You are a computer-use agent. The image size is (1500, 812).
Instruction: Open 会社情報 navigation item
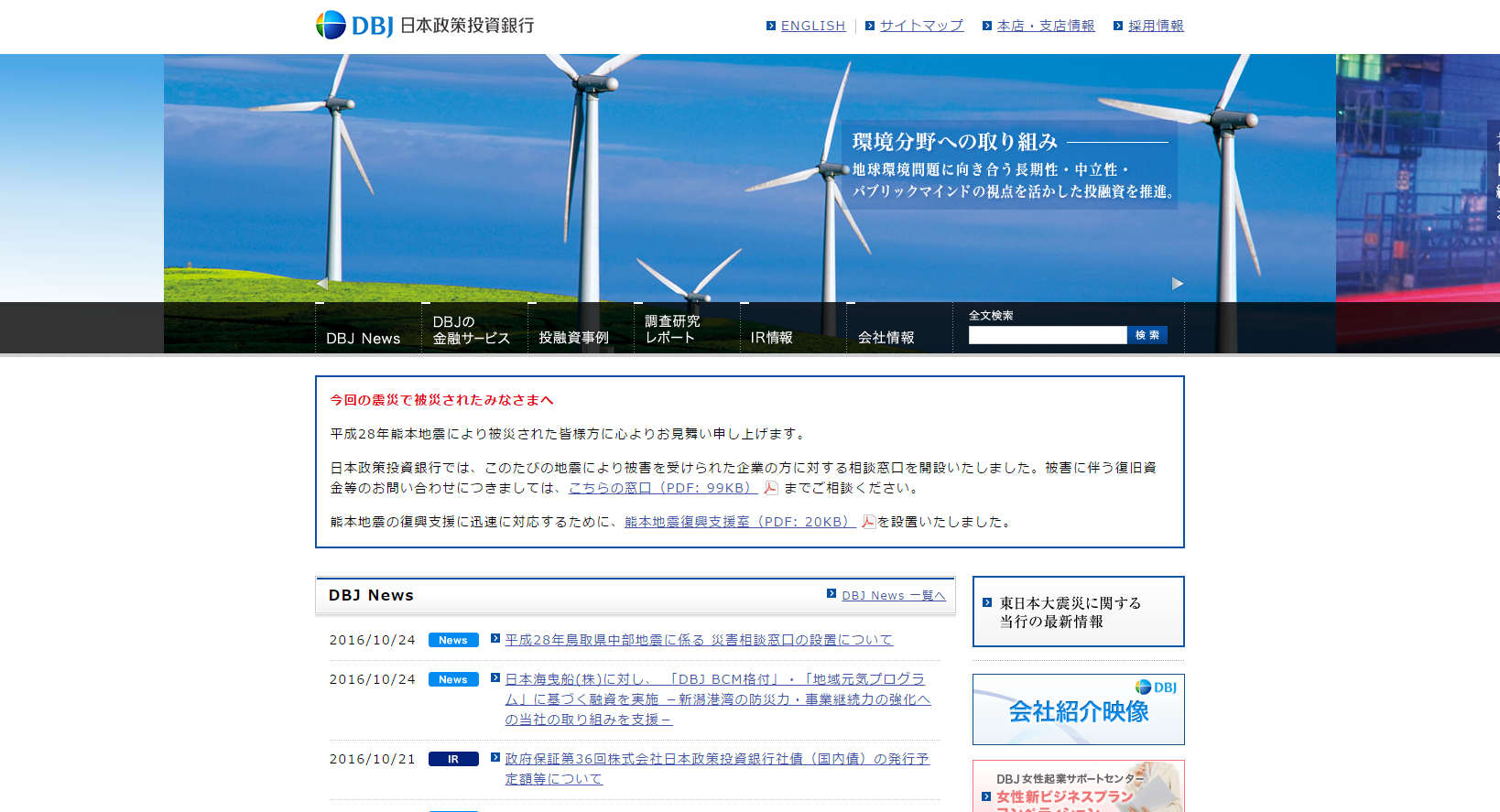pos(886,338)
